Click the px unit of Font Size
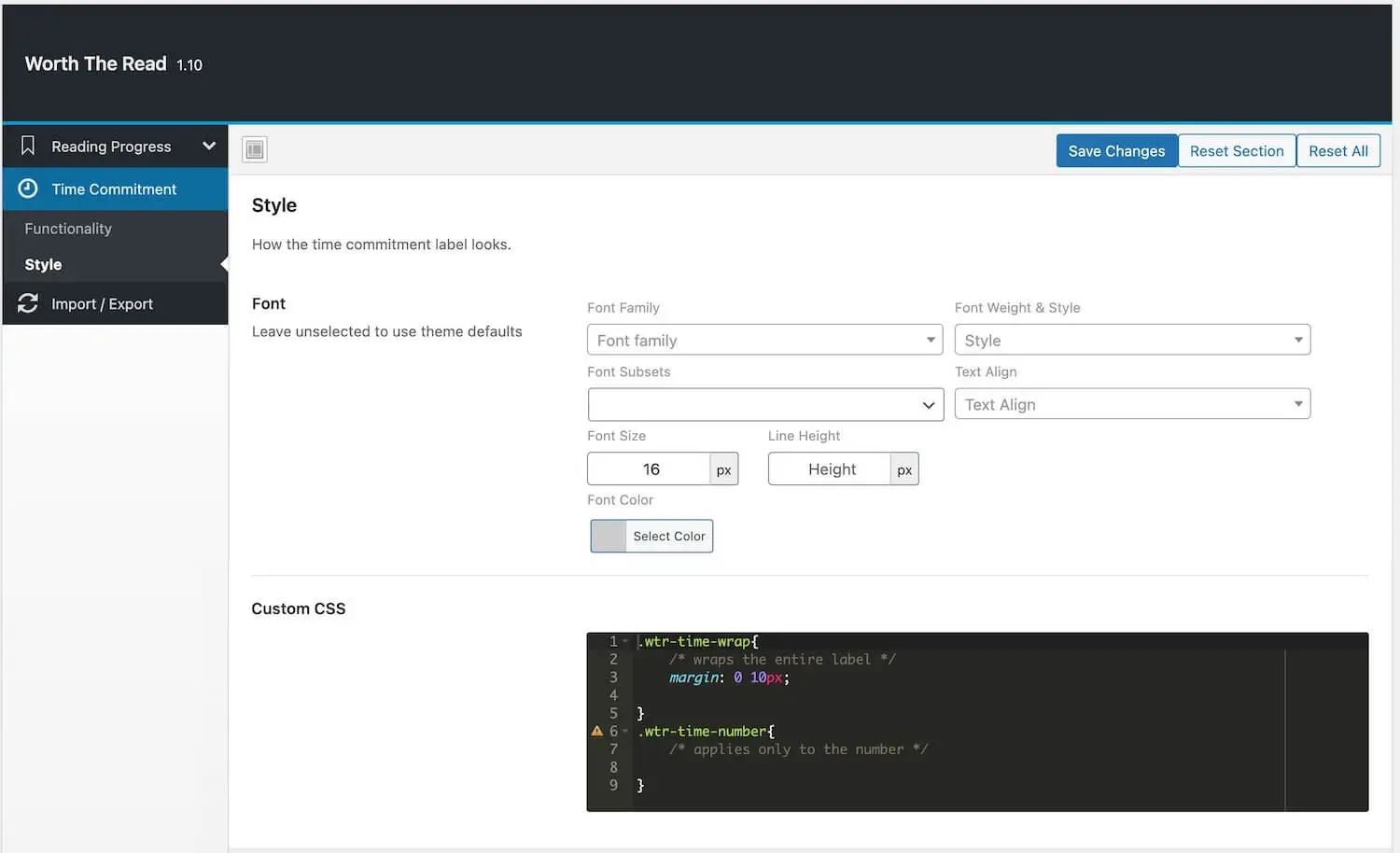The width and height of the screenshot is (1400, 853). point(723,469)
